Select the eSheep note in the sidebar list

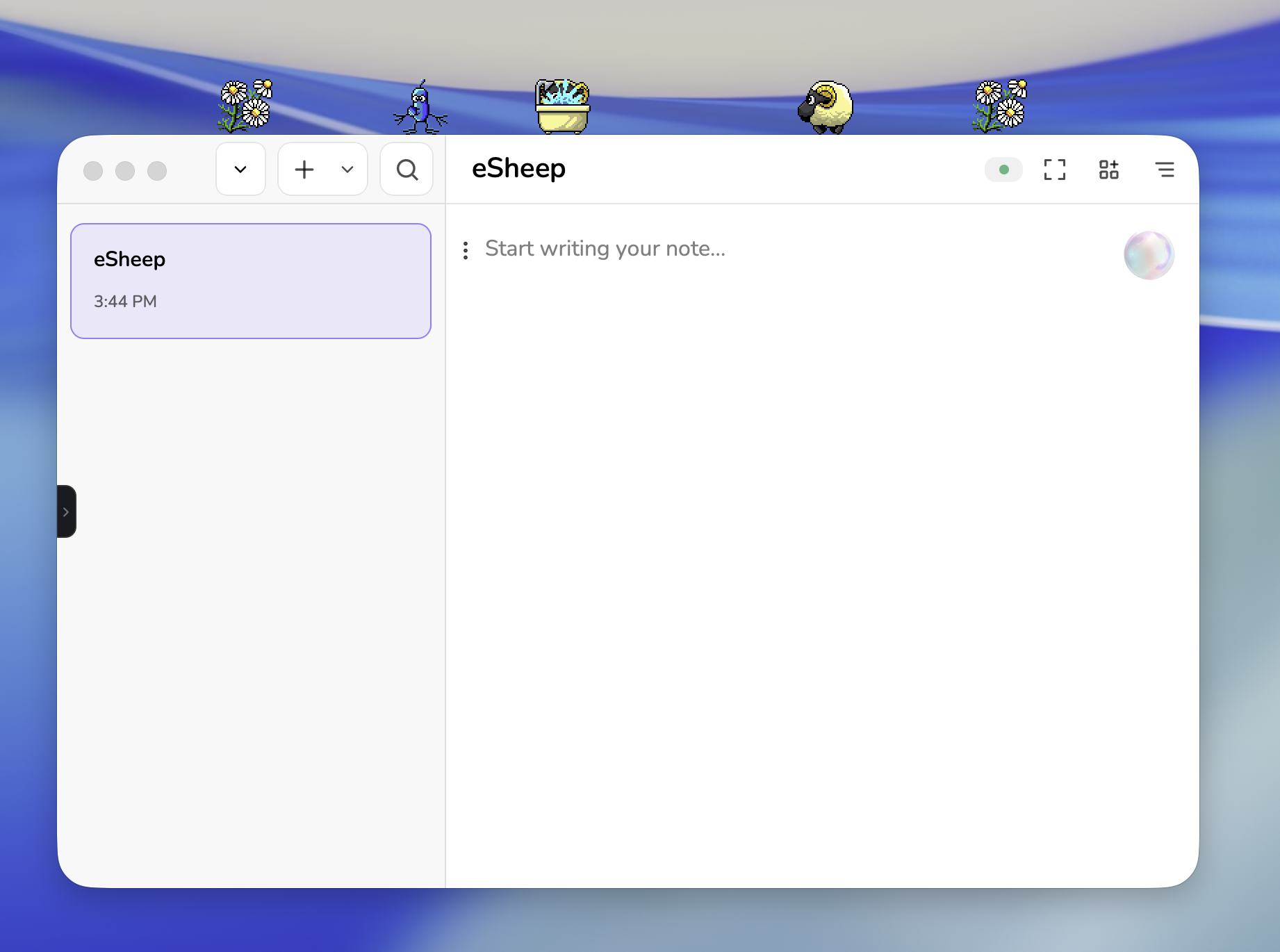click(x=250, y=280)
